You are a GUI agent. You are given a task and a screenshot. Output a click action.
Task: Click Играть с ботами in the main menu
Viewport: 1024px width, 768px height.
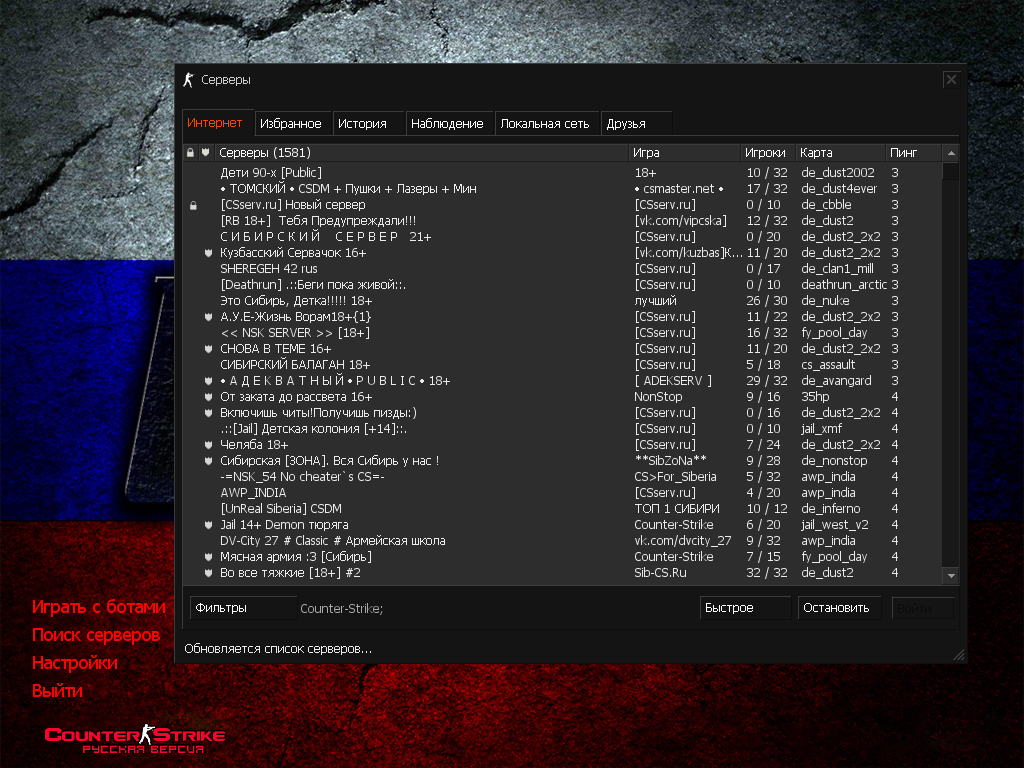pos(99,607)
